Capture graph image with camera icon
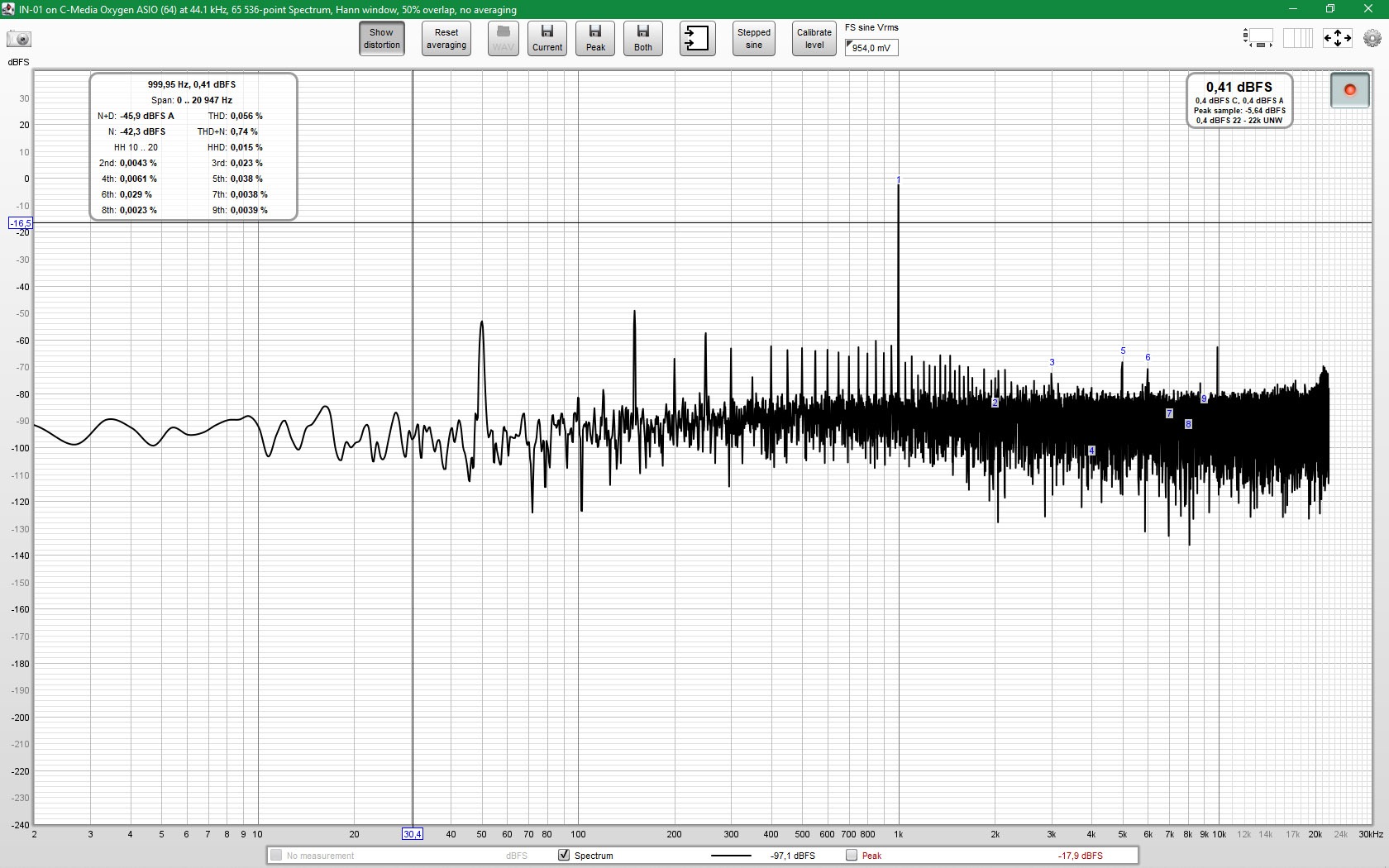Viewport: 1389px width, 868px height. (x=18, y=39)
